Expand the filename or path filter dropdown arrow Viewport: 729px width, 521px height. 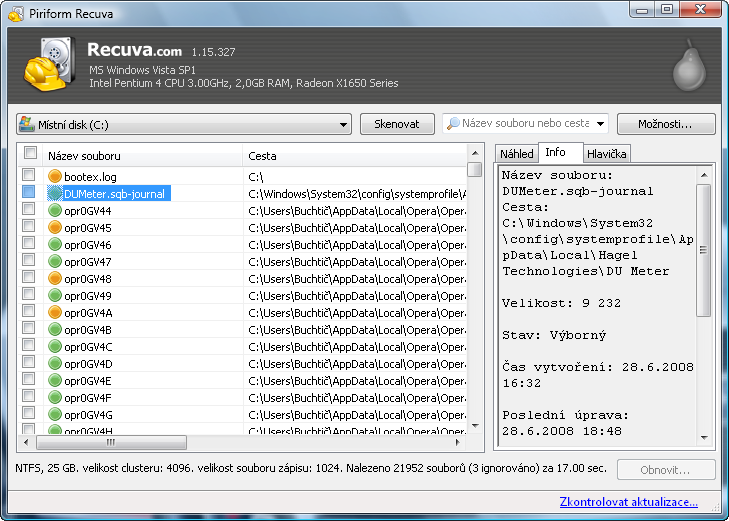(x=600, y=124)
